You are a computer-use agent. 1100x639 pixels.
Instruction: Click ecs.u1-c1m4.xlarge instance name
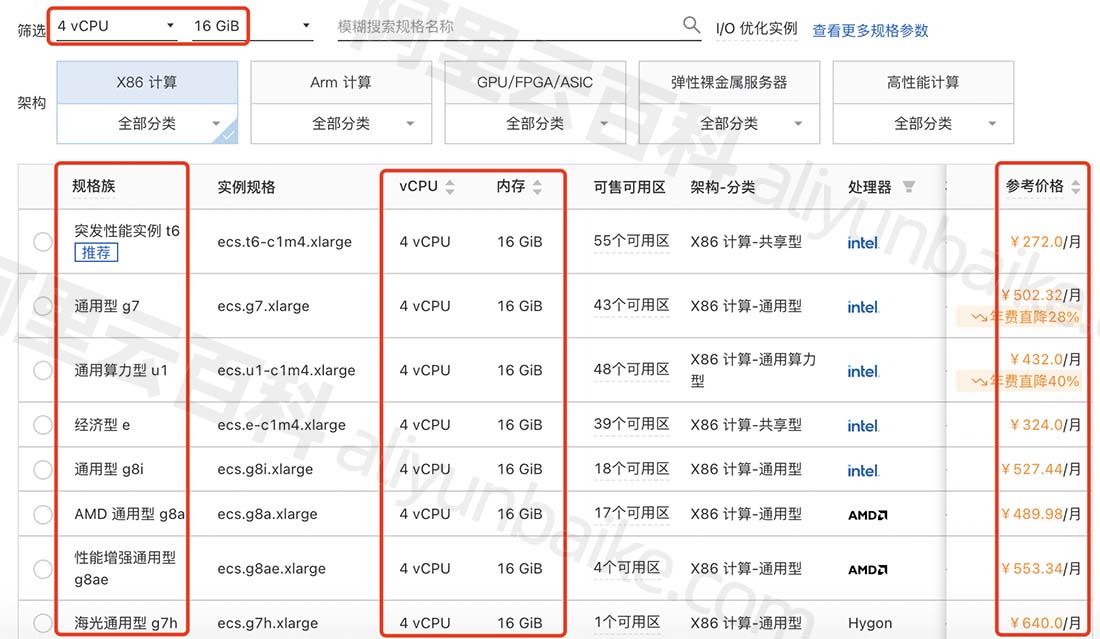[x=286, y=370]
